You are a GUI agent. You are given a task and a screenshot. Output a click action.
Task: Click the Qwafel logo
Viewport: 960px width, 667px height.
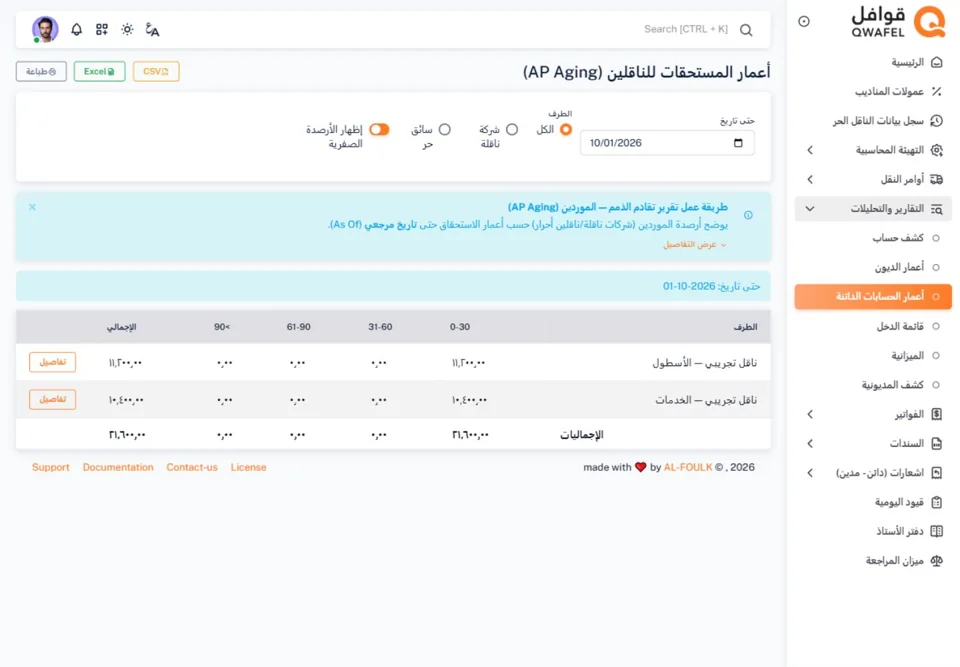click(x=898, y=22)
